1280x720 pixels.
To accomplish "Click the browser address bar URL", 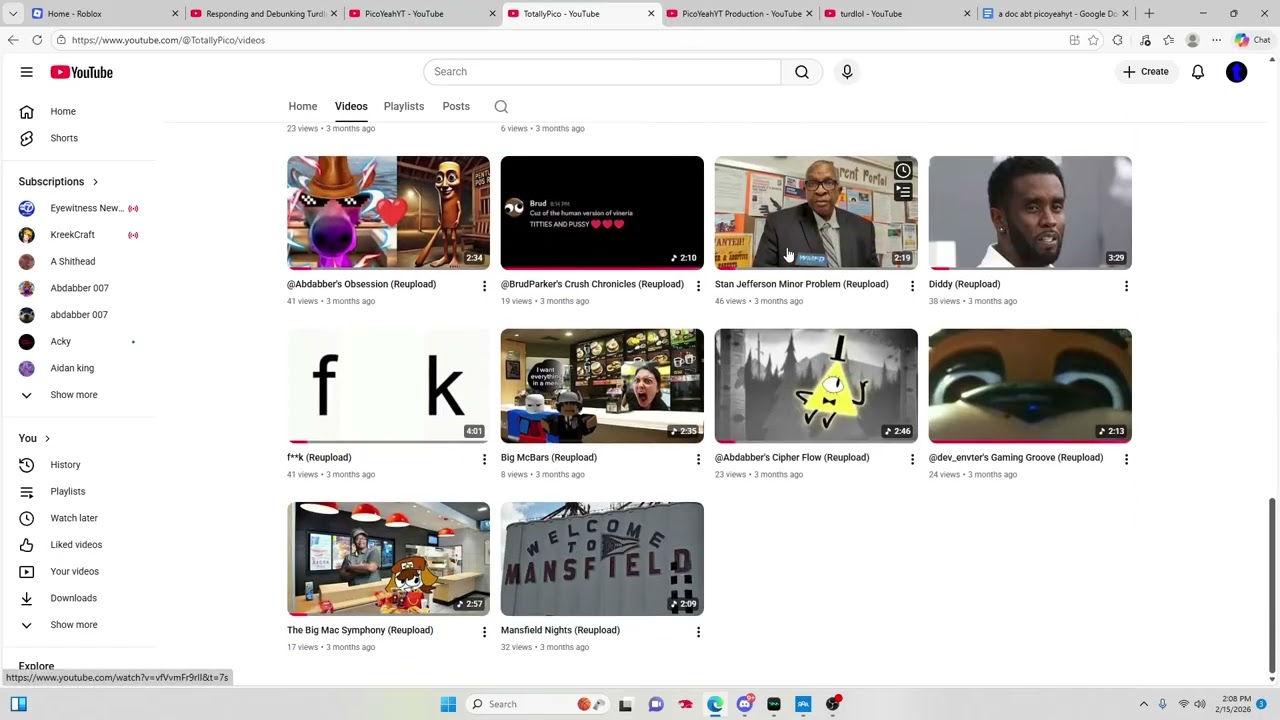I will [x=168, y=40].
